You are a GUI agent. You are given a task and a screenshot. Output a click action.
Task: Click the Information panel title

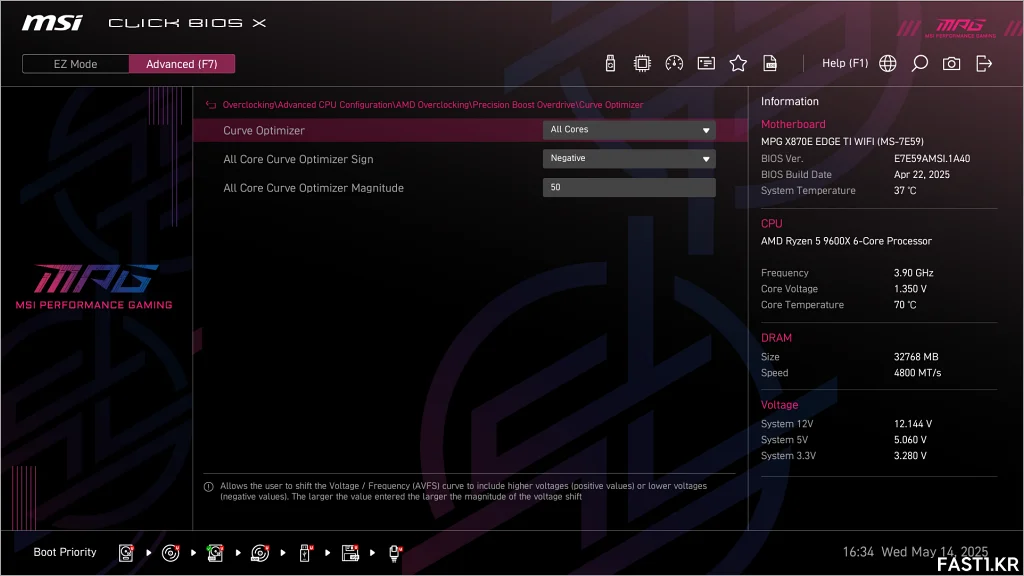(x=790, y=101)
